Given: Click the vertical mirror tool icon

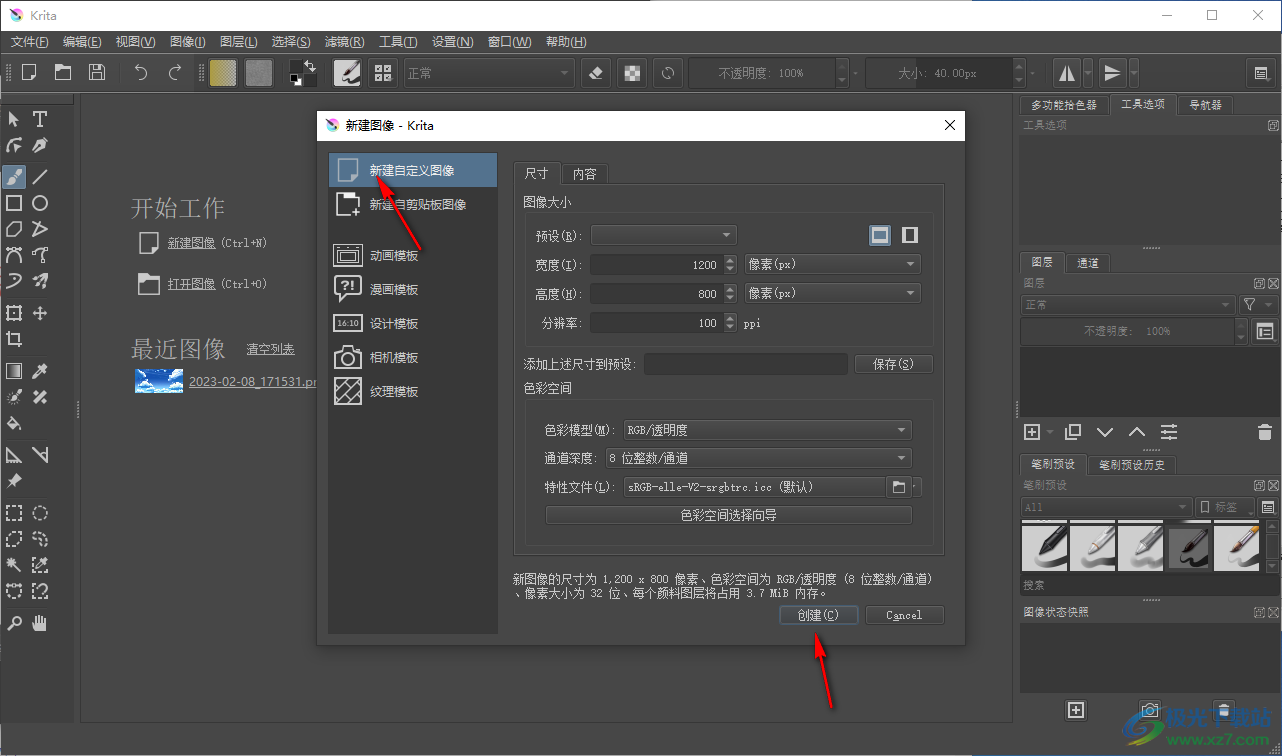Looking at the screenshot, I should coord(1112,72).
